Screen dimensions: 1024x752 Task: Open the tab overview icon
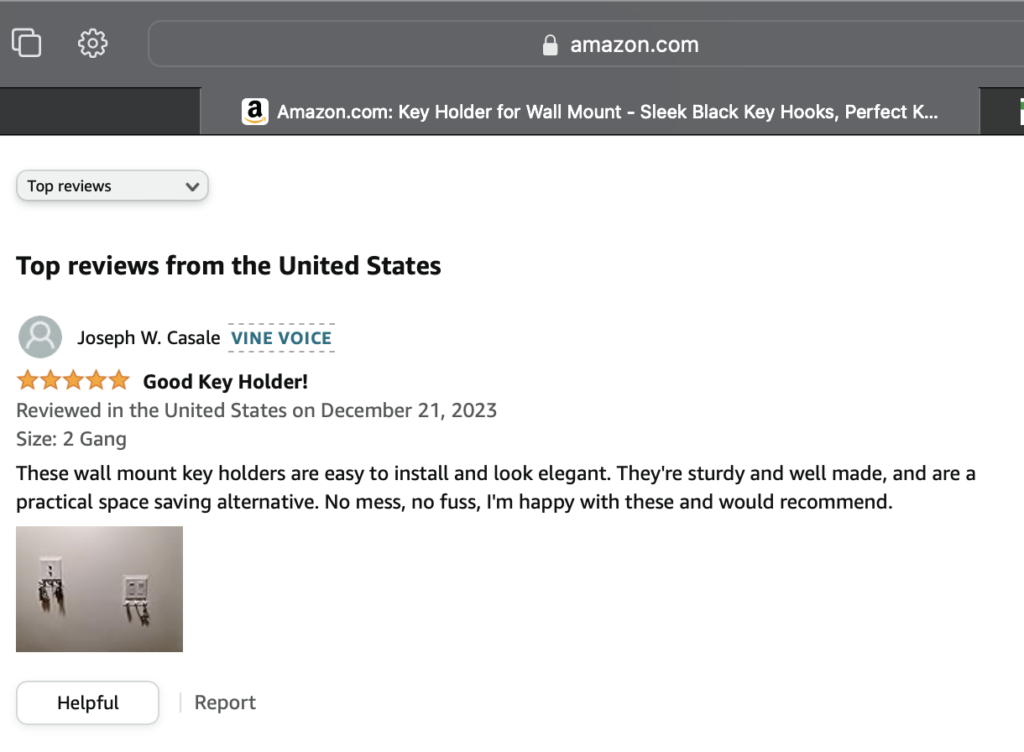26,43
